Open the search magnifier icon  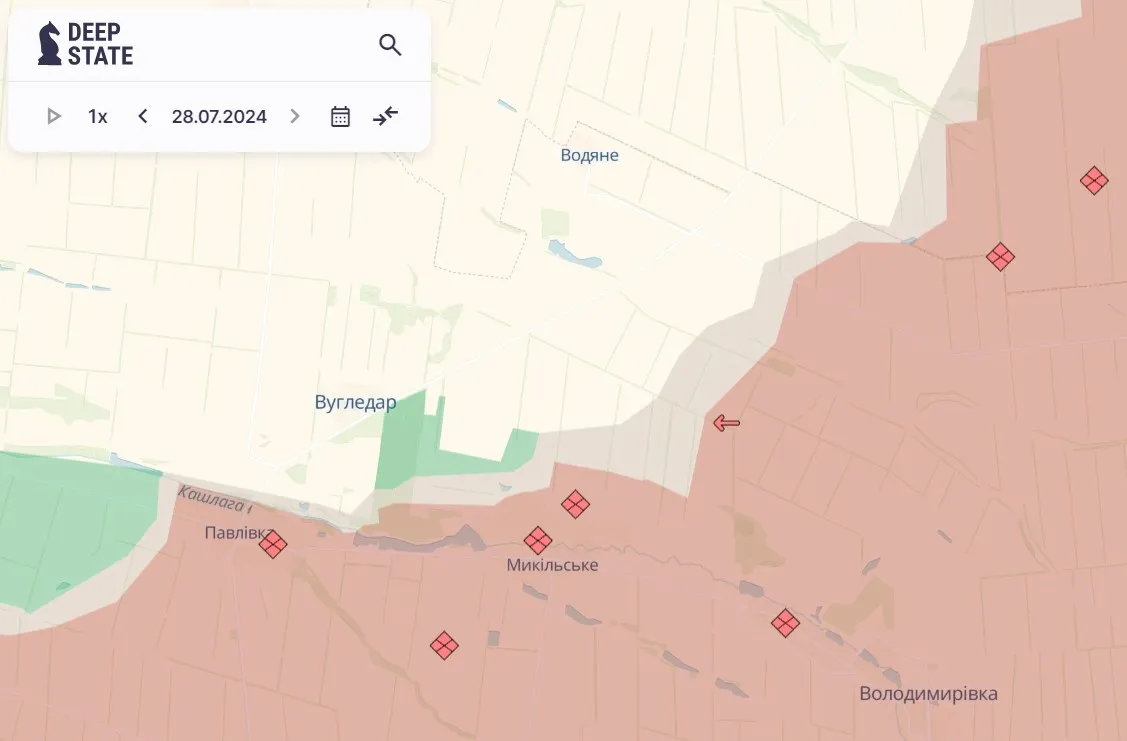coord(390,45)
